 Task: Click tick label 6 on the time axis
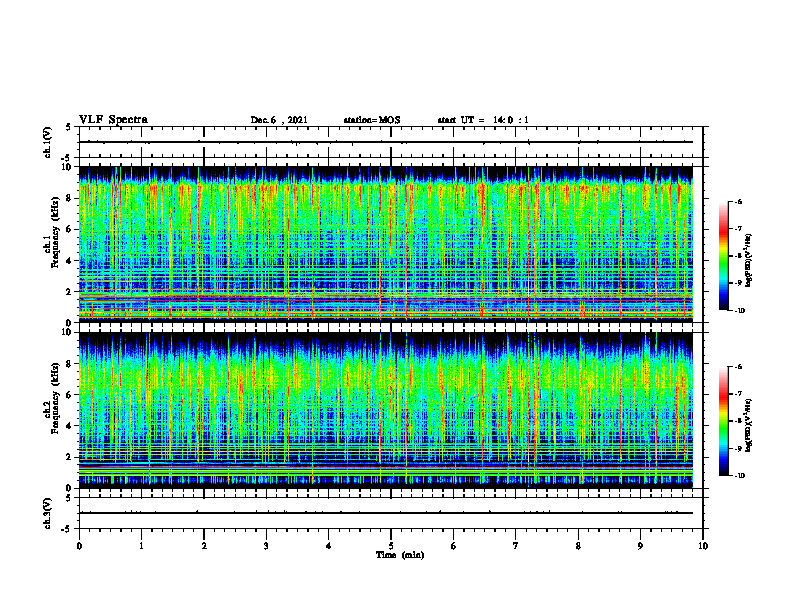tap(454, 546)
